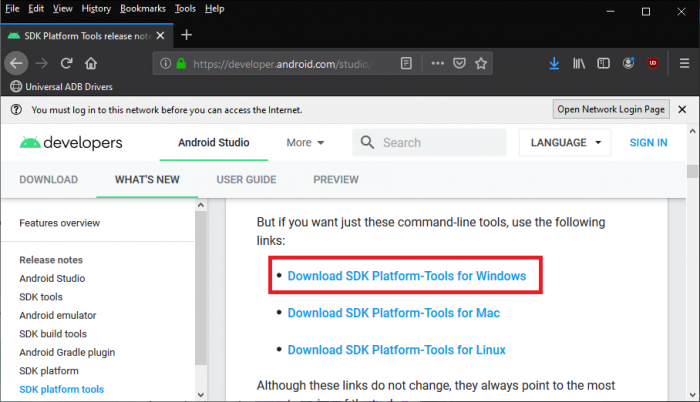Open a new tab with plus

coord(187,35)
